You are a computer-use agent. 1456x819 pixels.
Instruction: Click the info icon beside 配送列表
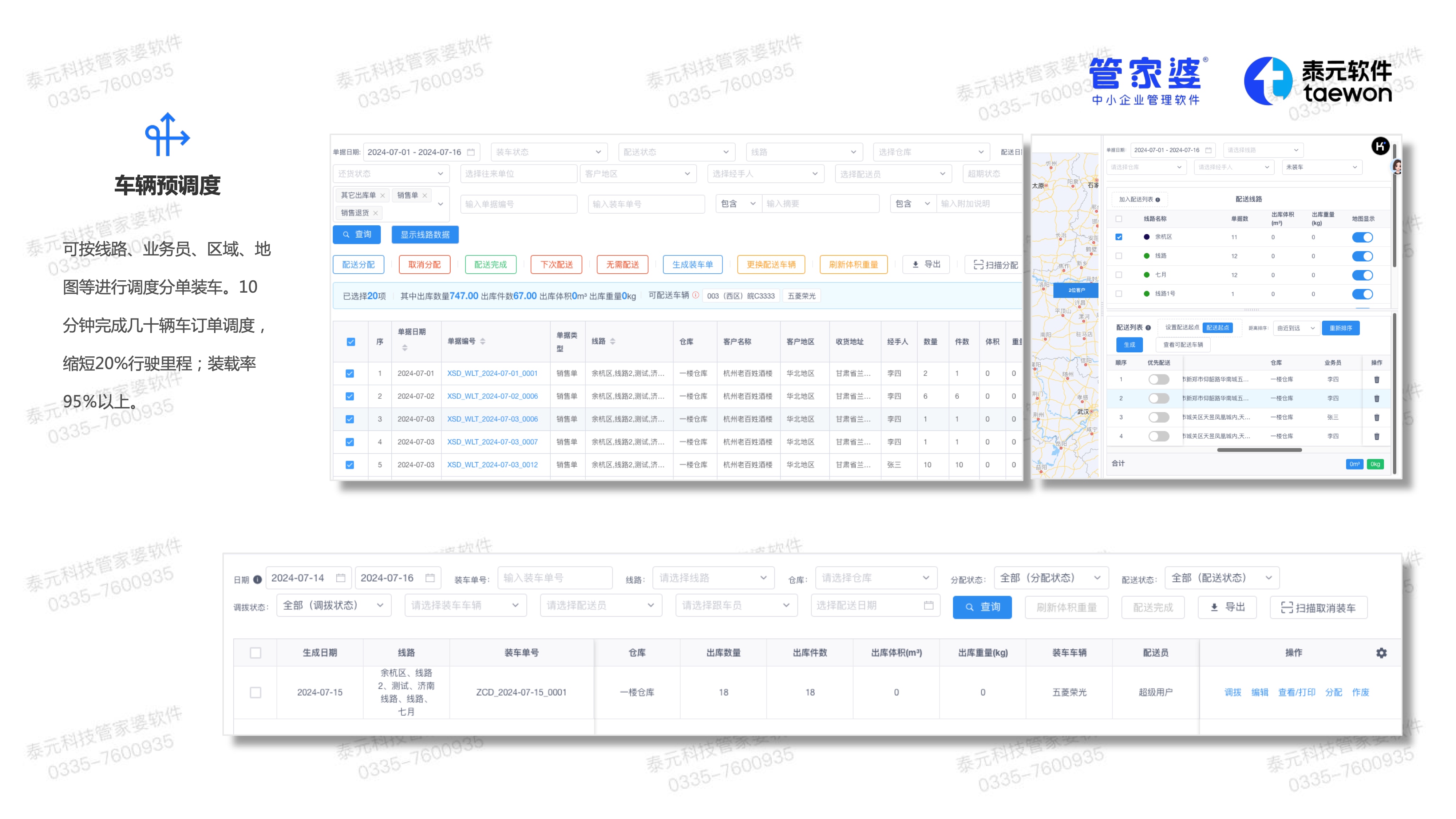point(1148,328)
